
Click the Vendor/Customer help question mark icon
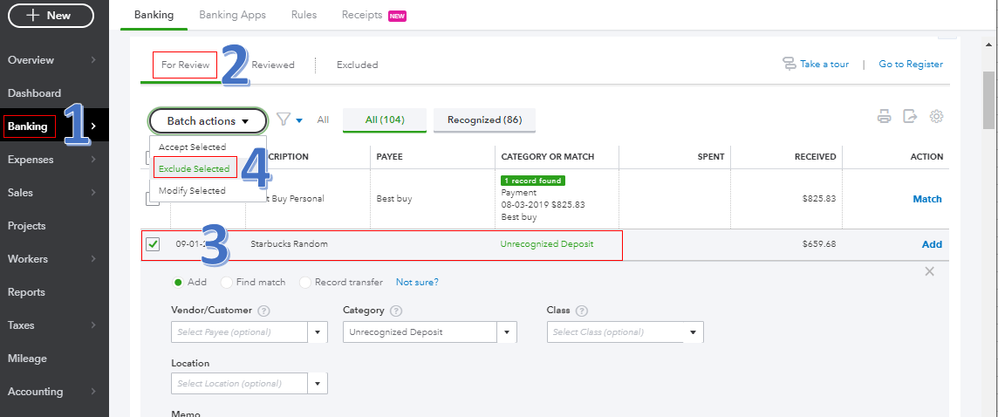coord(264,312)
